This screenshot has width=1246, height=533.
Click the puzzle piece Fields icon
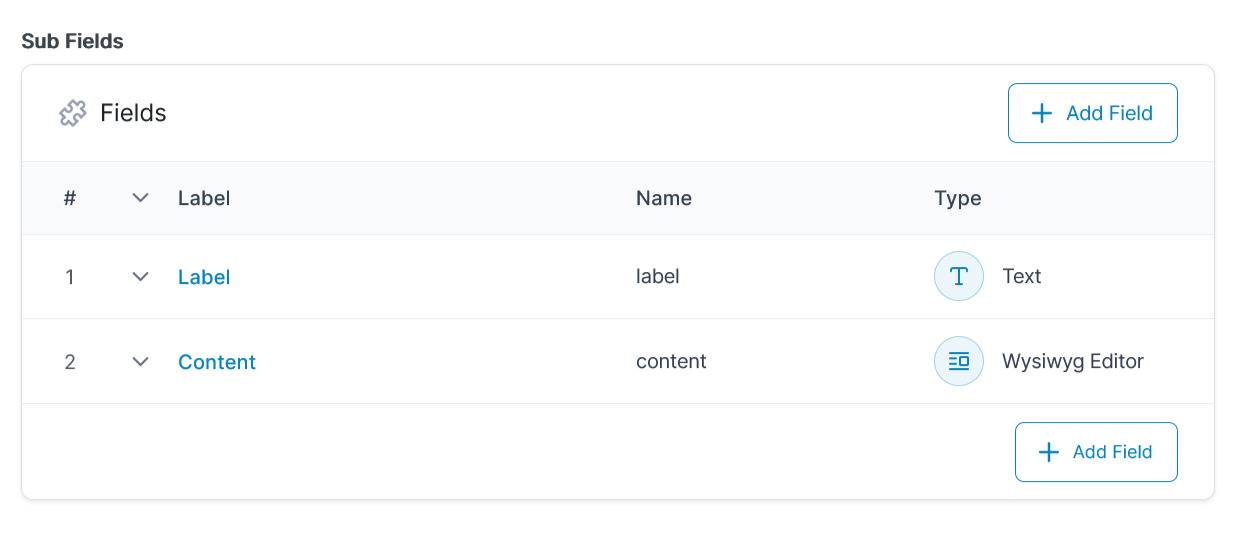coord(73,113)
